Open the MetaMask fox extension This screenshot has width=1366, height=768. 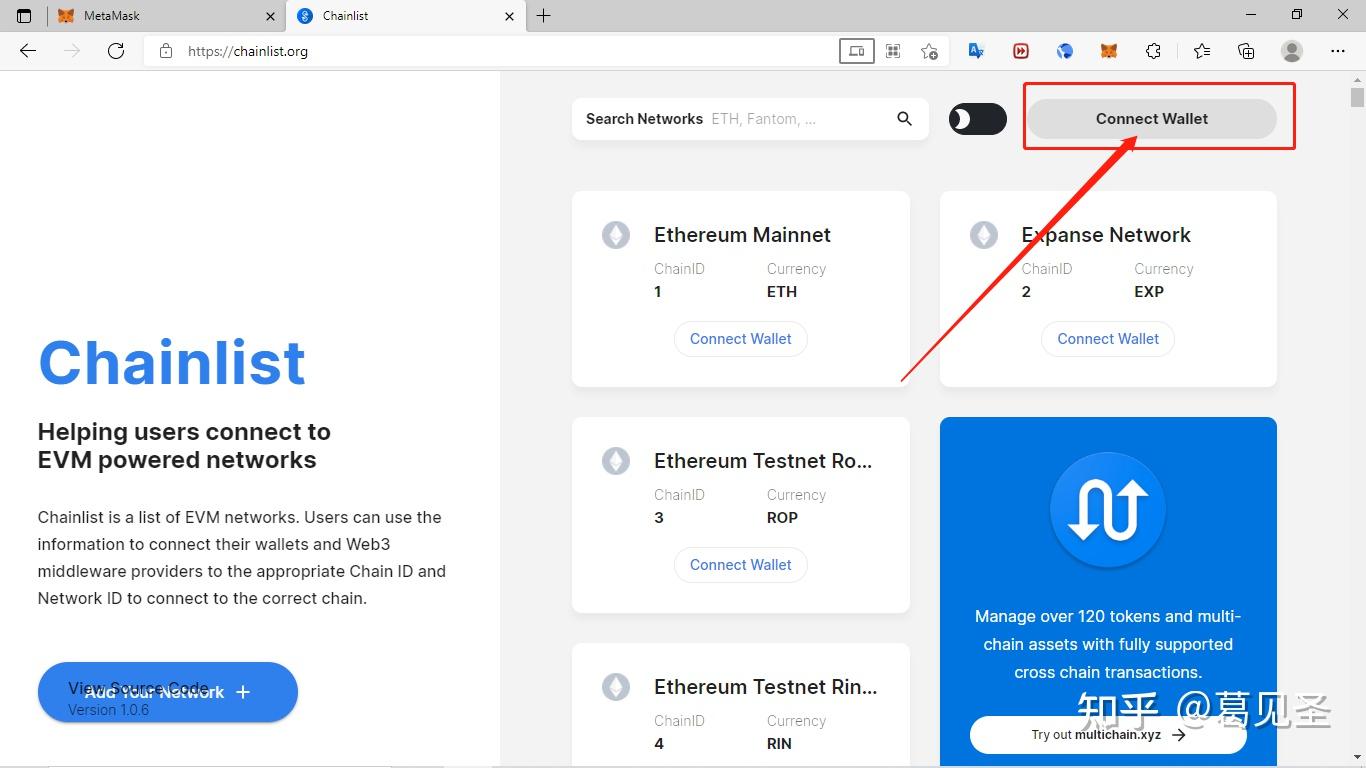1109,51
